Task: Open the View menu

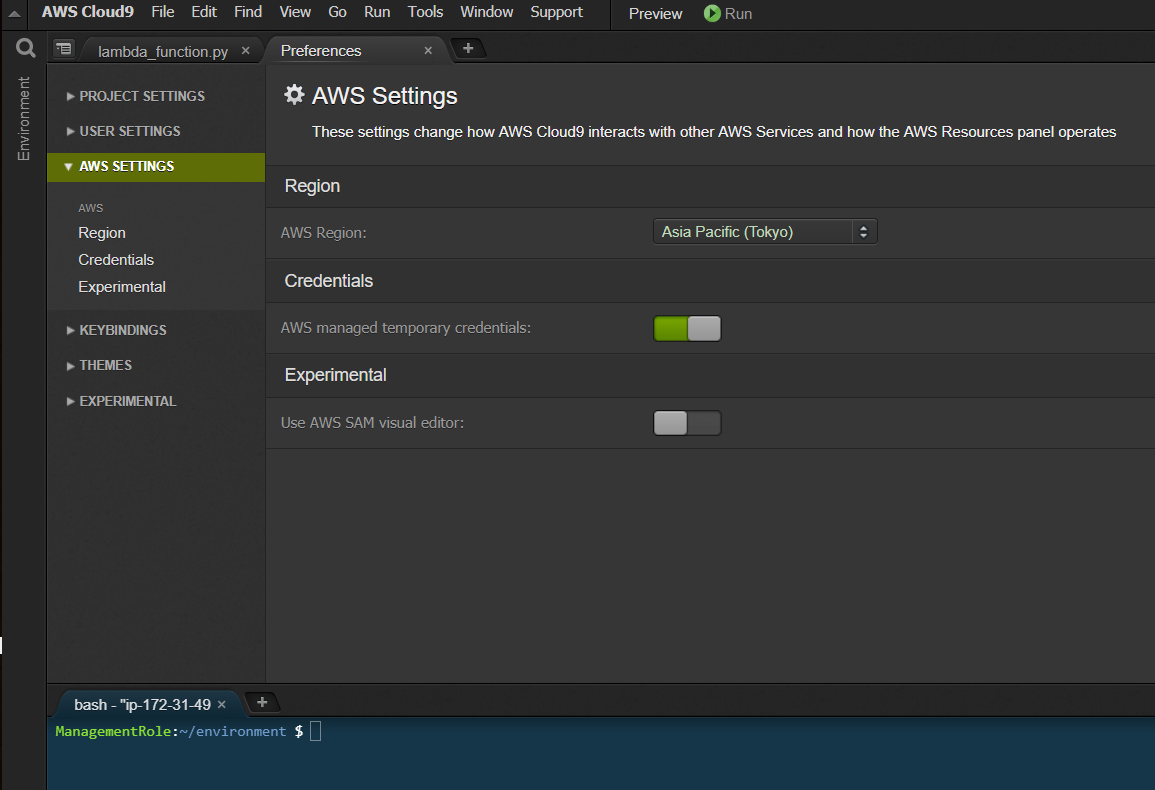Action: (295, 12)
